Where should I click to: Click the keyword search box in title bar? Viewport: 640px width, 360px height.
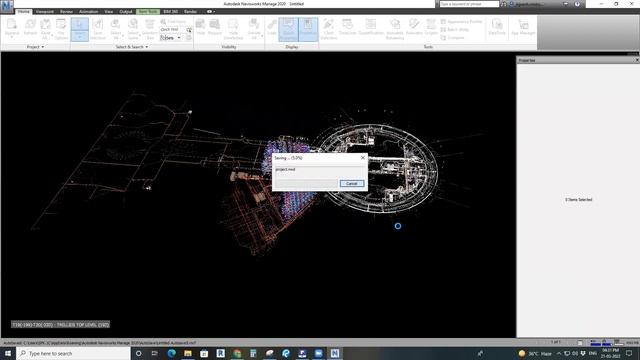pyautogui.click(x=469, y=4)
